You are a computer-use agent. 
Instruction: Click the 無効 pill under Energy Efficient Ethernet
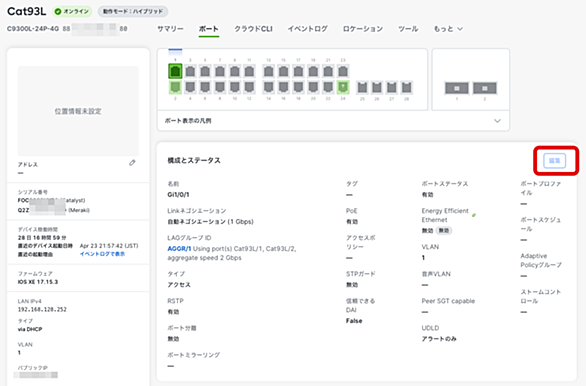(x=444, y=231)
